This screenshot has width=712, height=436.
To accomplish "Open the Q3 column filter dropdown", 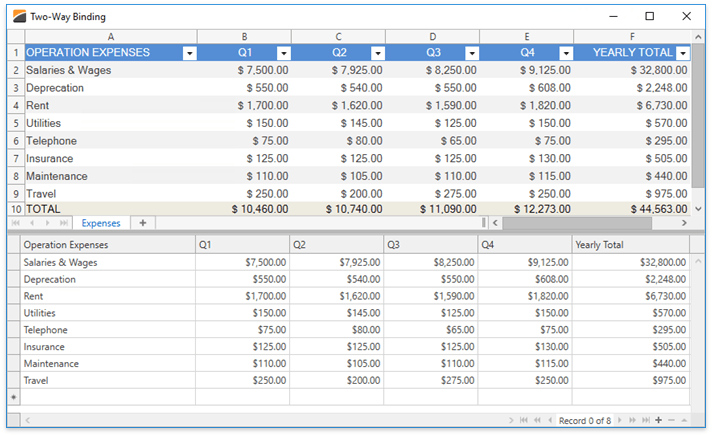I will [x=472, y=54].
